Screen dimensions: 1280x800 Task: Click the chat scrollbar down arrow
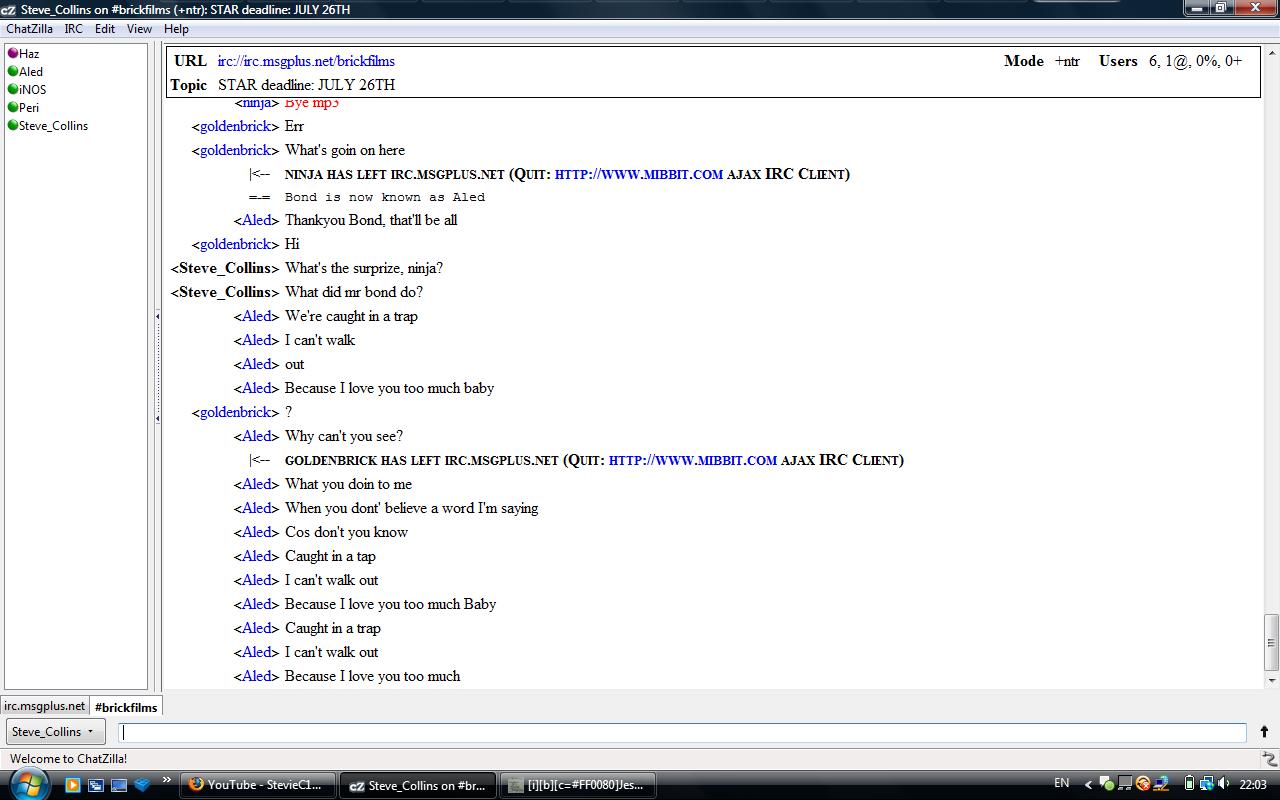coord(1272,680)
